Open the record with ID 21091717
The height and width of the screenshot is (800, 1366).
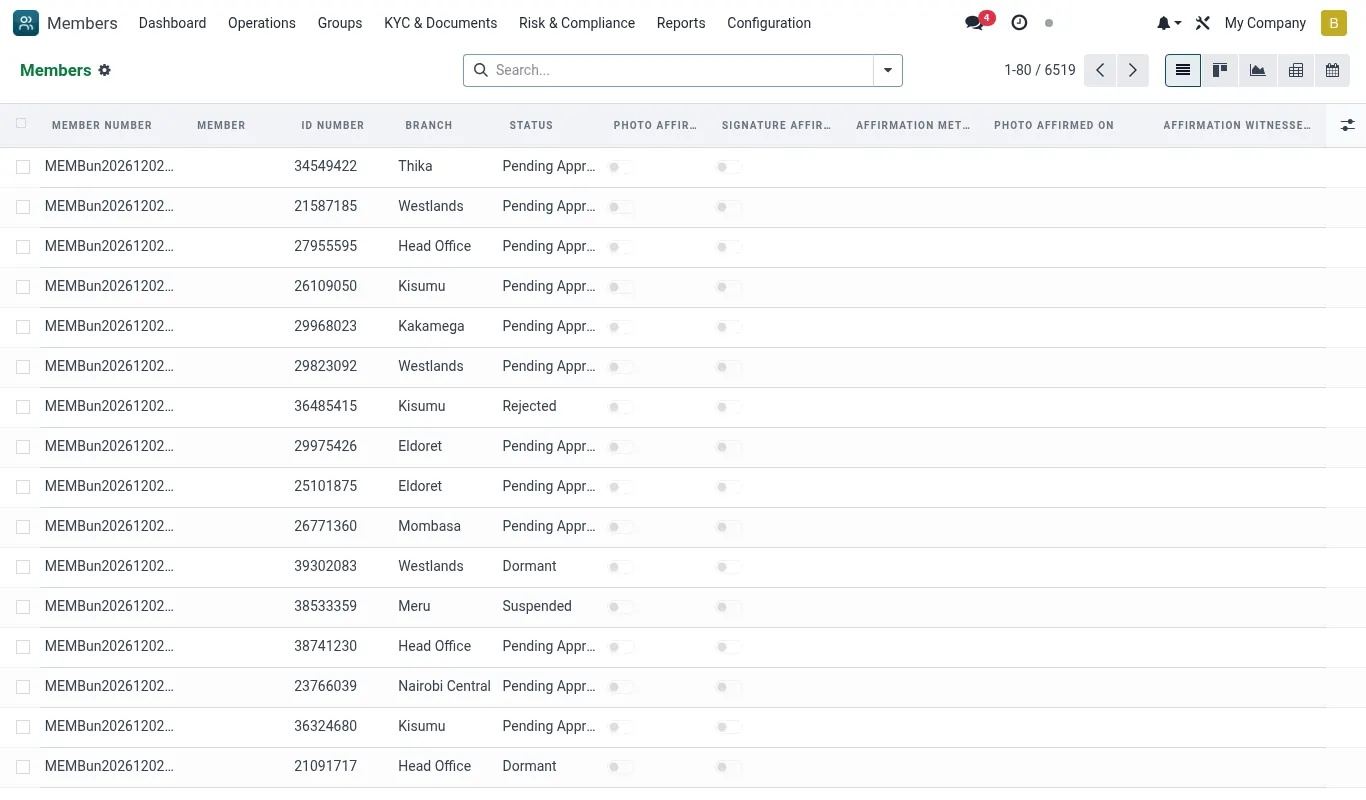[x=326, y=766]
